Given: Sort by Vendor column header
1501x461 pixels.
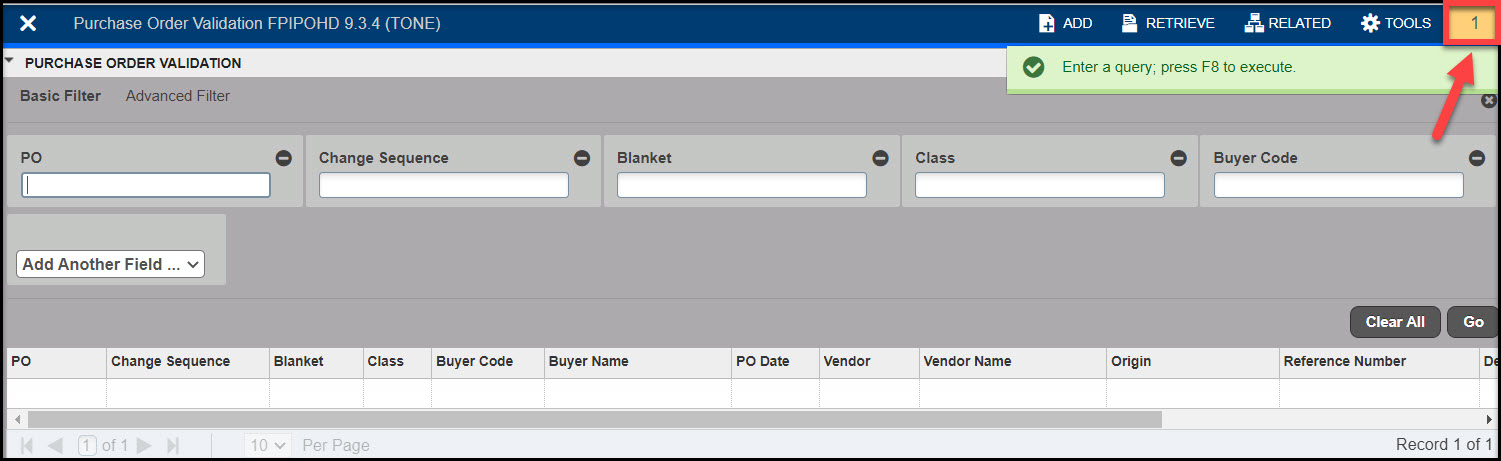Looking at the screenshot, I should pos(869,362).
